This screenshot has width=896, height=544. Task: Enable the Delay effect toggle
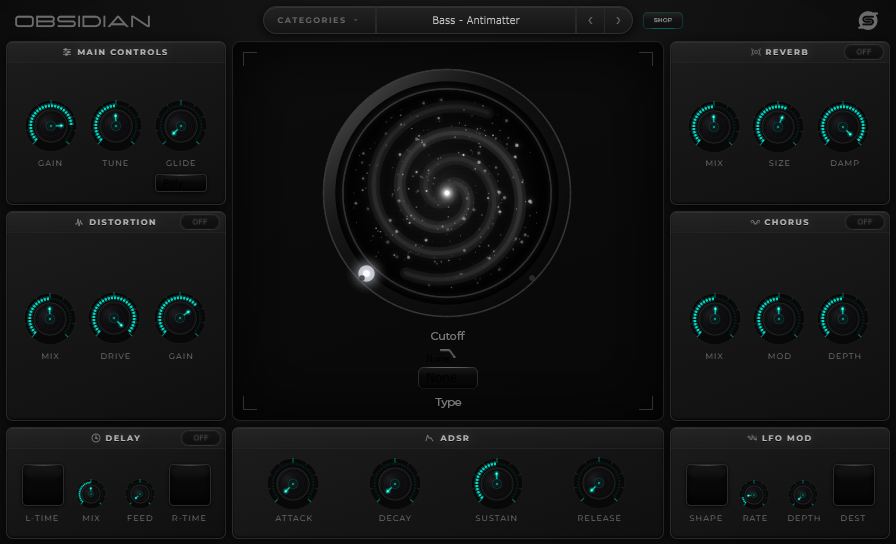[x=201, y=438]
